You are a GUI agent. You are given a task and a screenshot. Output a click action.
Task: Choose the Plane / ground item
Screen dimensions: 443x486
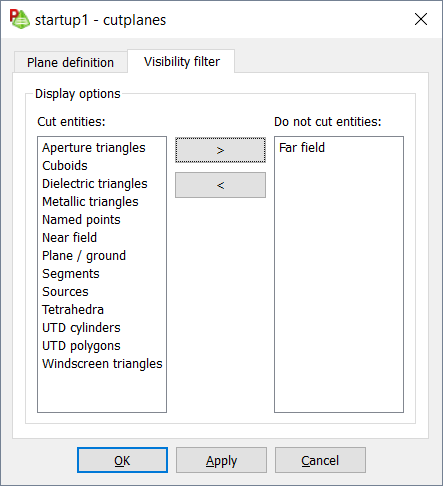click(x=84, y=256)
